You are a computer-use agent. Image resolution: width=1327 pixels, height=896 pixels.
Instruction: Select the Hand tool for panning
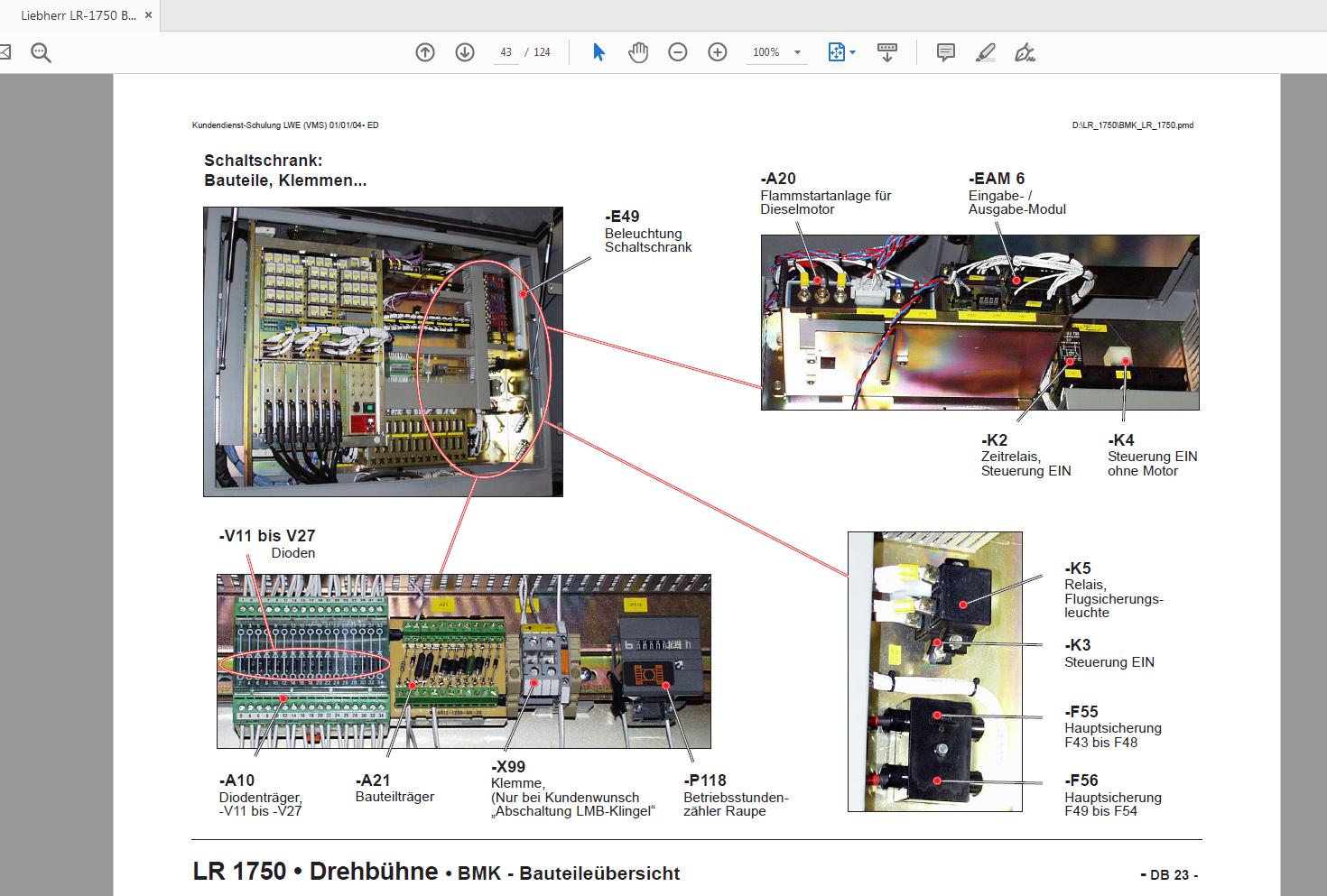[x=638, y=51]
